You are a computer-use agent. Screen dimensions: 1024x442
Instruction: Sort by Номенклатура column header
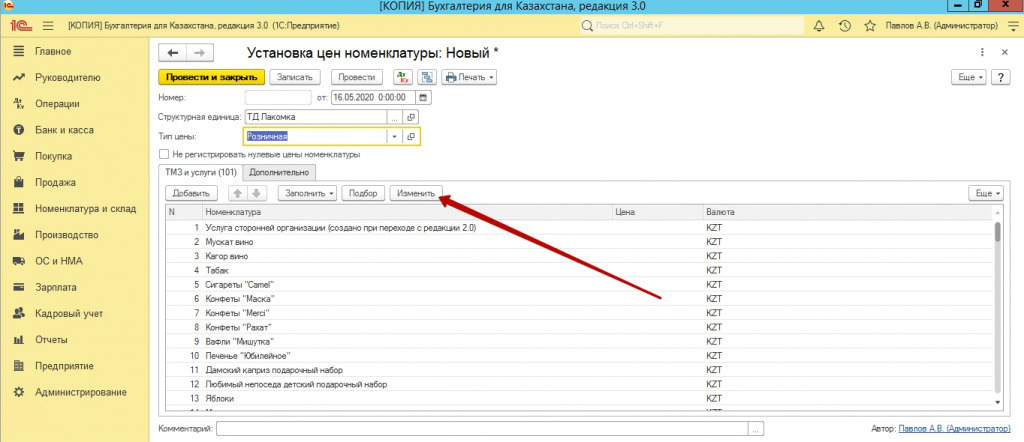coord(408,212)
